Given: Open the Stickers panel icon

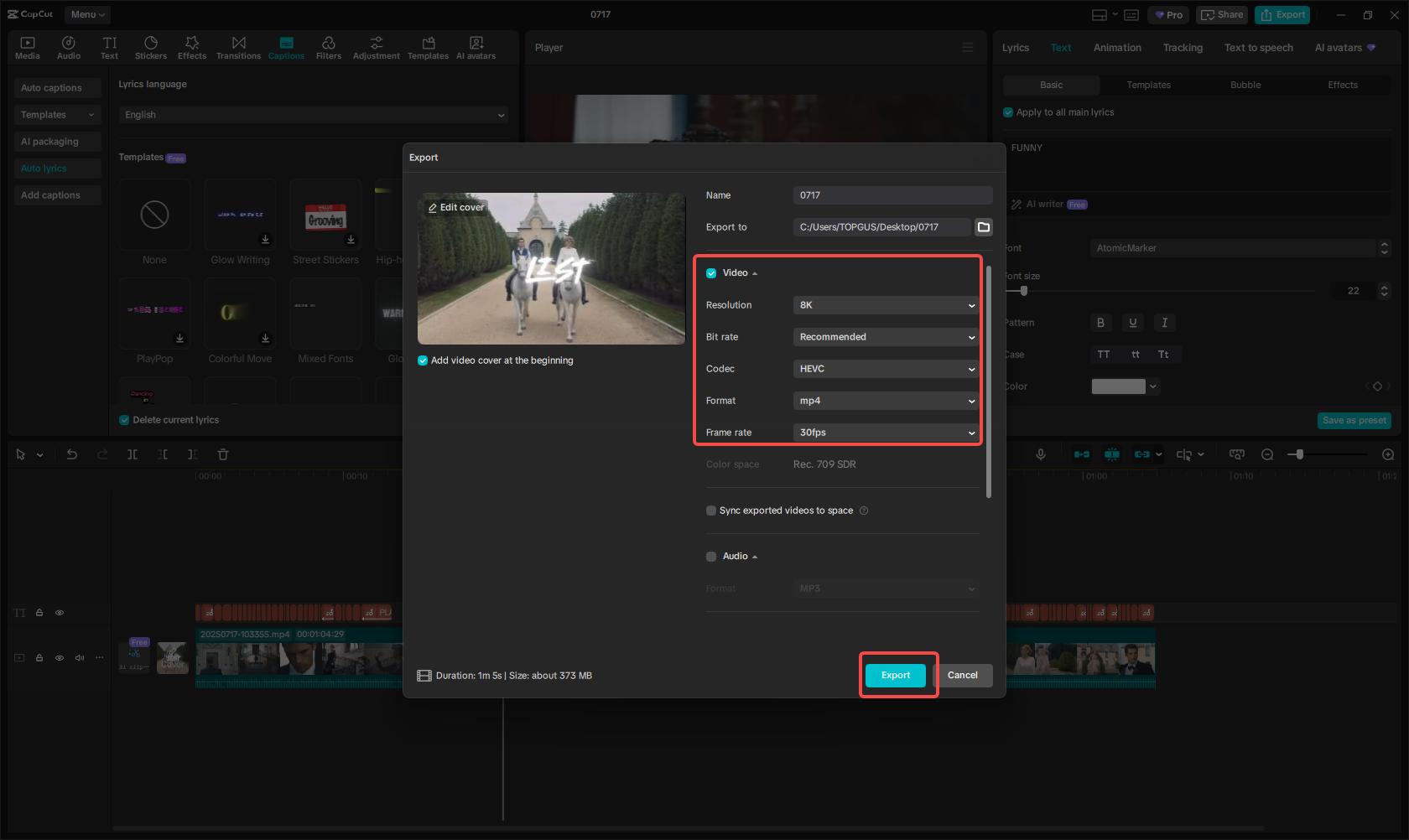Looking at the screenshot, I should tap(151, 48).
